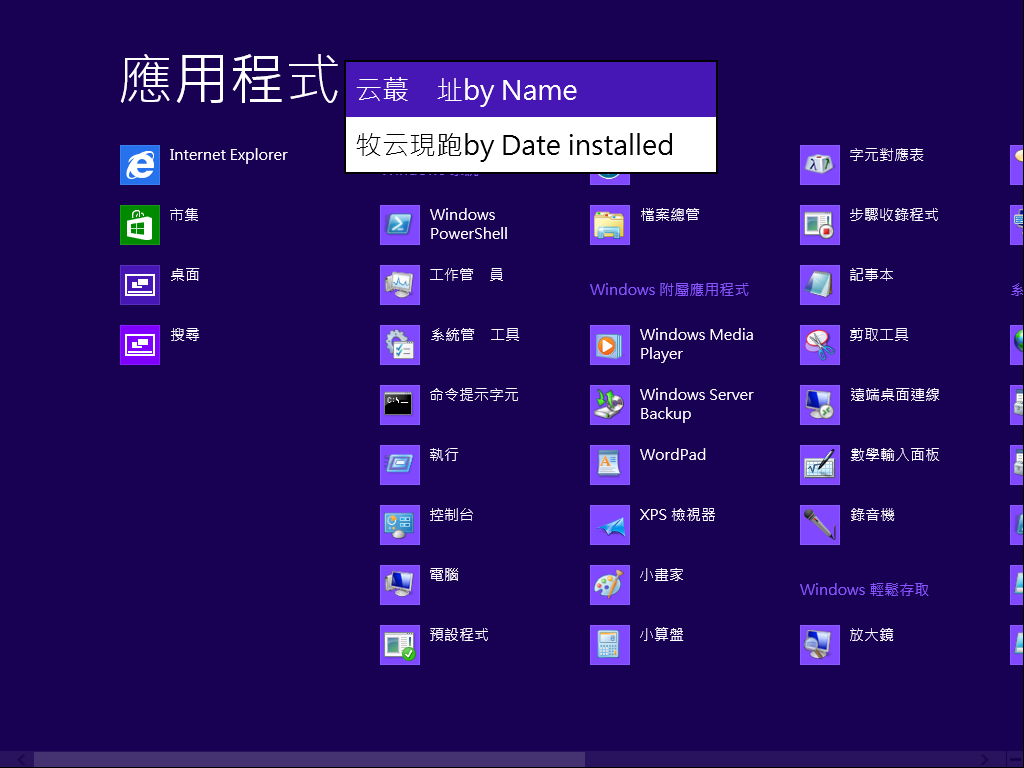Launch Windows Server Backup icon
Image resolution: width=1024 pixels, height=768 pixels.
[x=610, y=405]
